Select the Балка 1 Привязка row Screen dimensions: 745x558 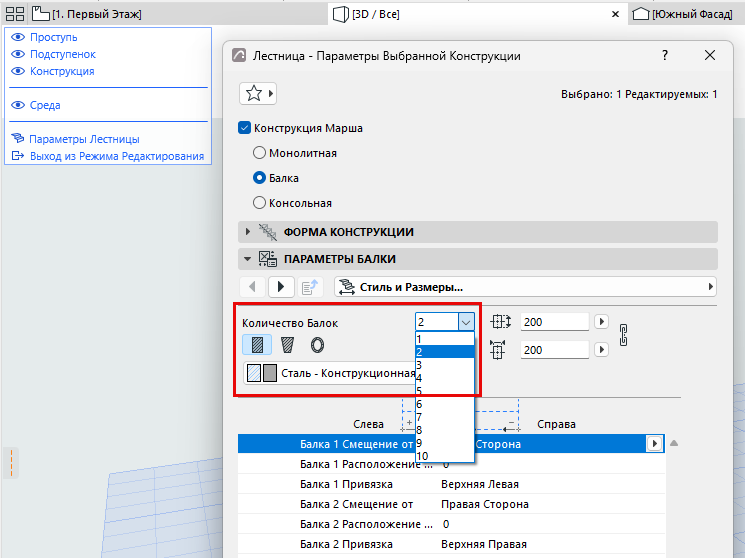(451, 484)
